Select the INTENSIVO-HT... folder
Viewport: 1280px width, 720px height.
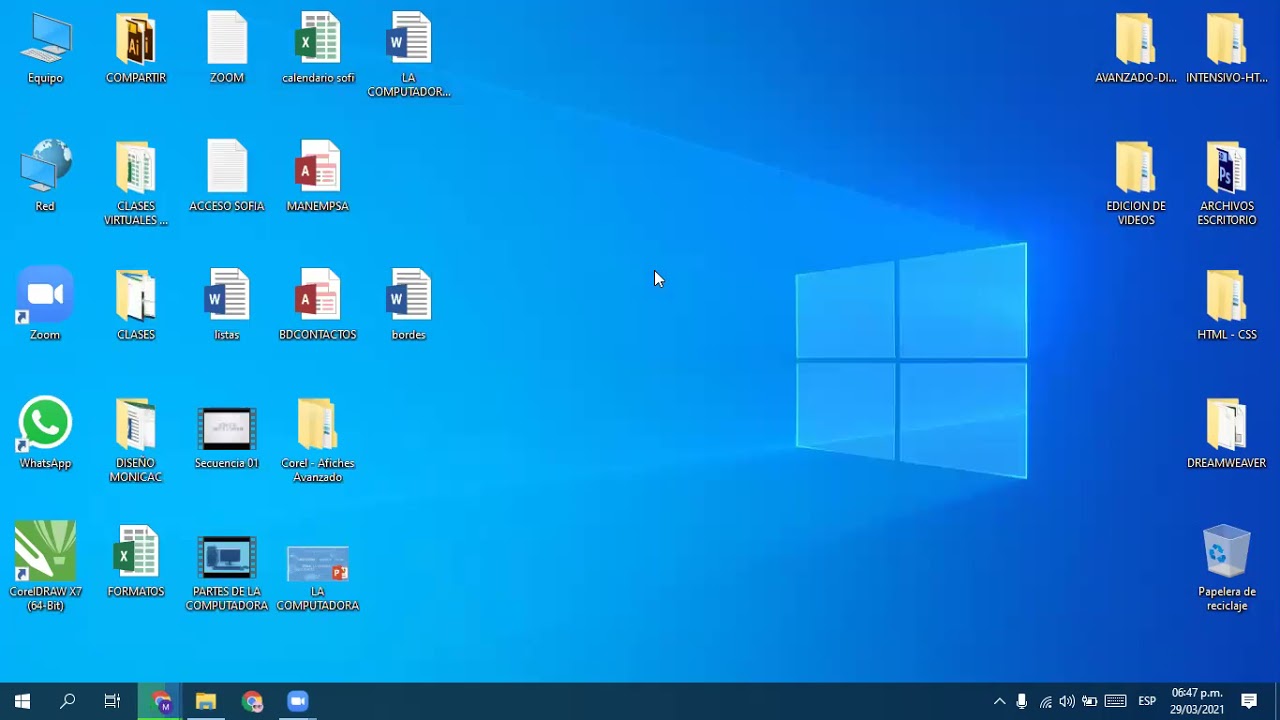click(x=1227, y=48)
